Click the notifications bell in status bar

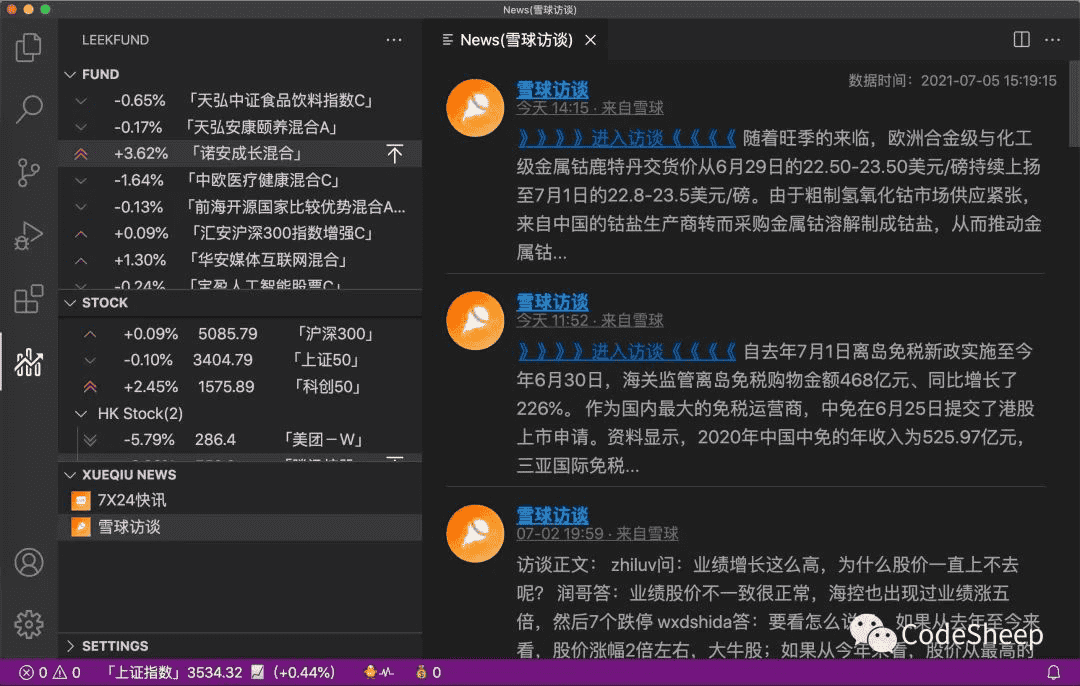pos(1053,672)
